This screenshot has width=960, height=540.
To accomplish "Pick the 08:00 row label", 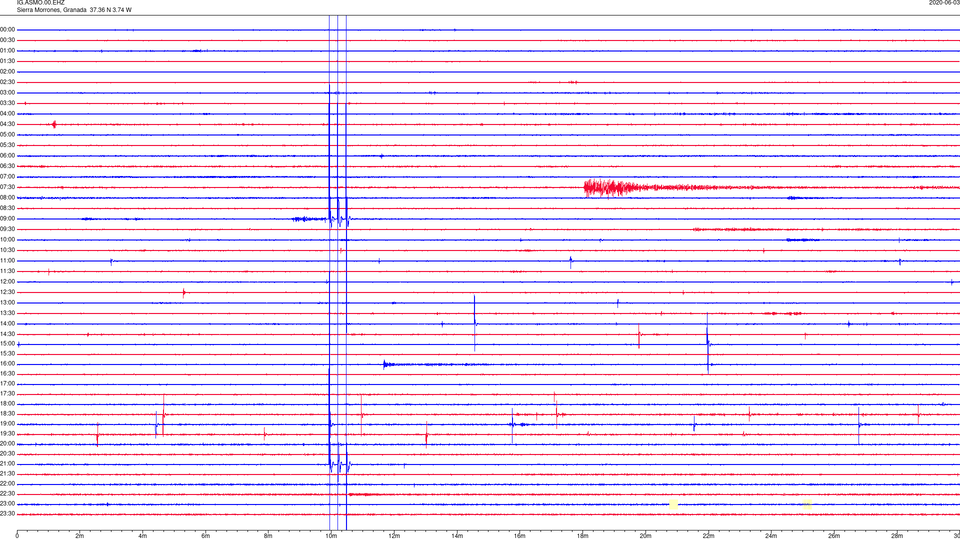I will (x=8, y=197).
